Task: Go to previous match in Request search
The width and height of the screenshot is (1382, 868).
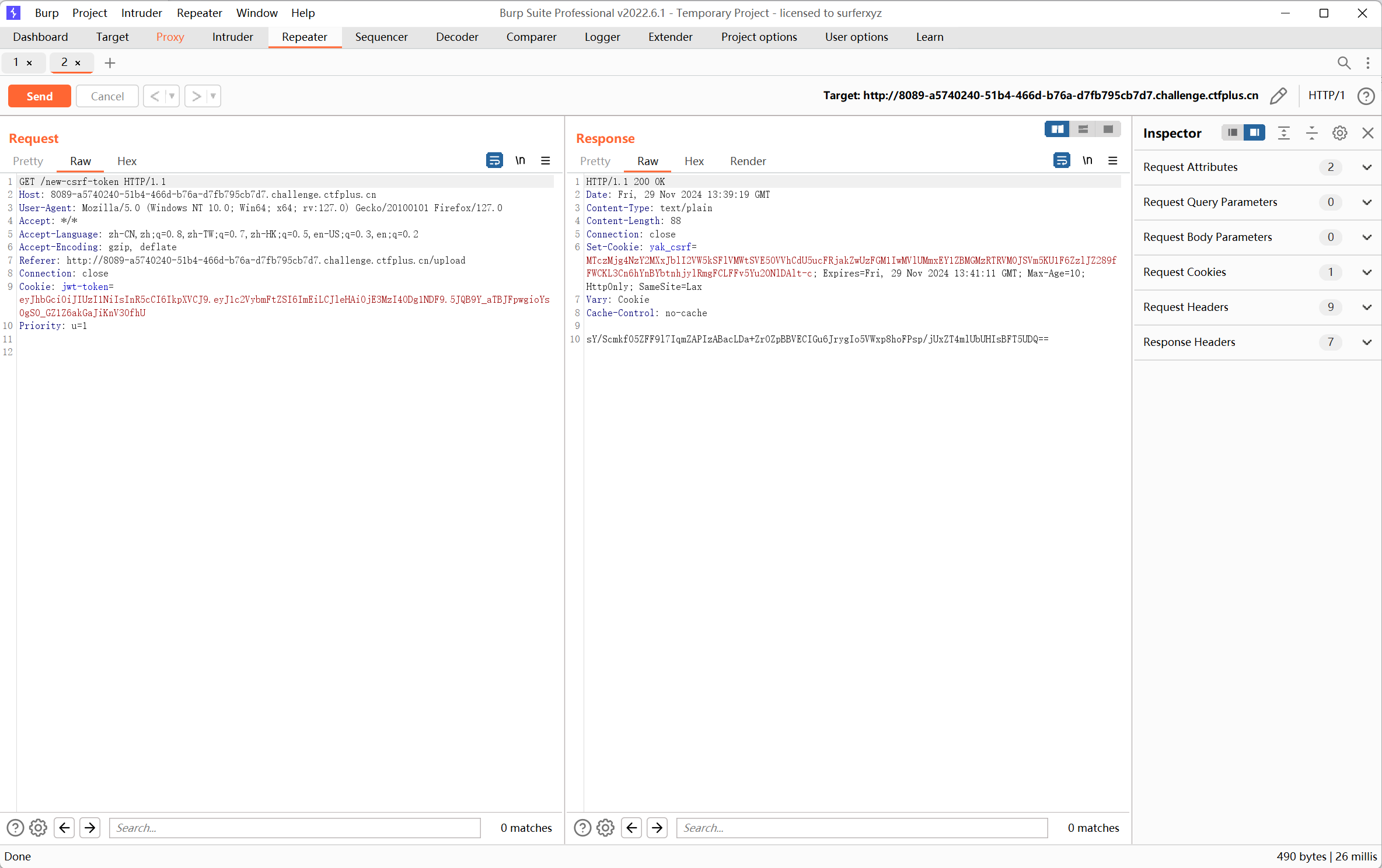Action: [64, 828]
